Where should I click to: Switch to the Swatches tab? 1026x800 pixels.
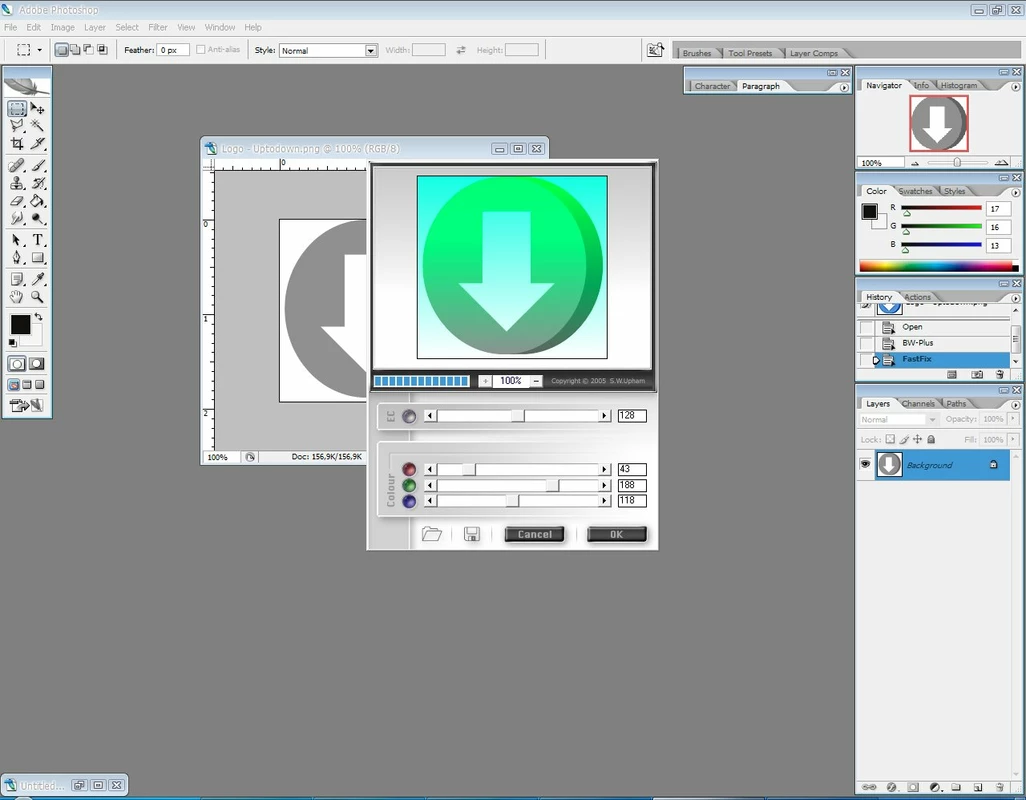point(915,191)
